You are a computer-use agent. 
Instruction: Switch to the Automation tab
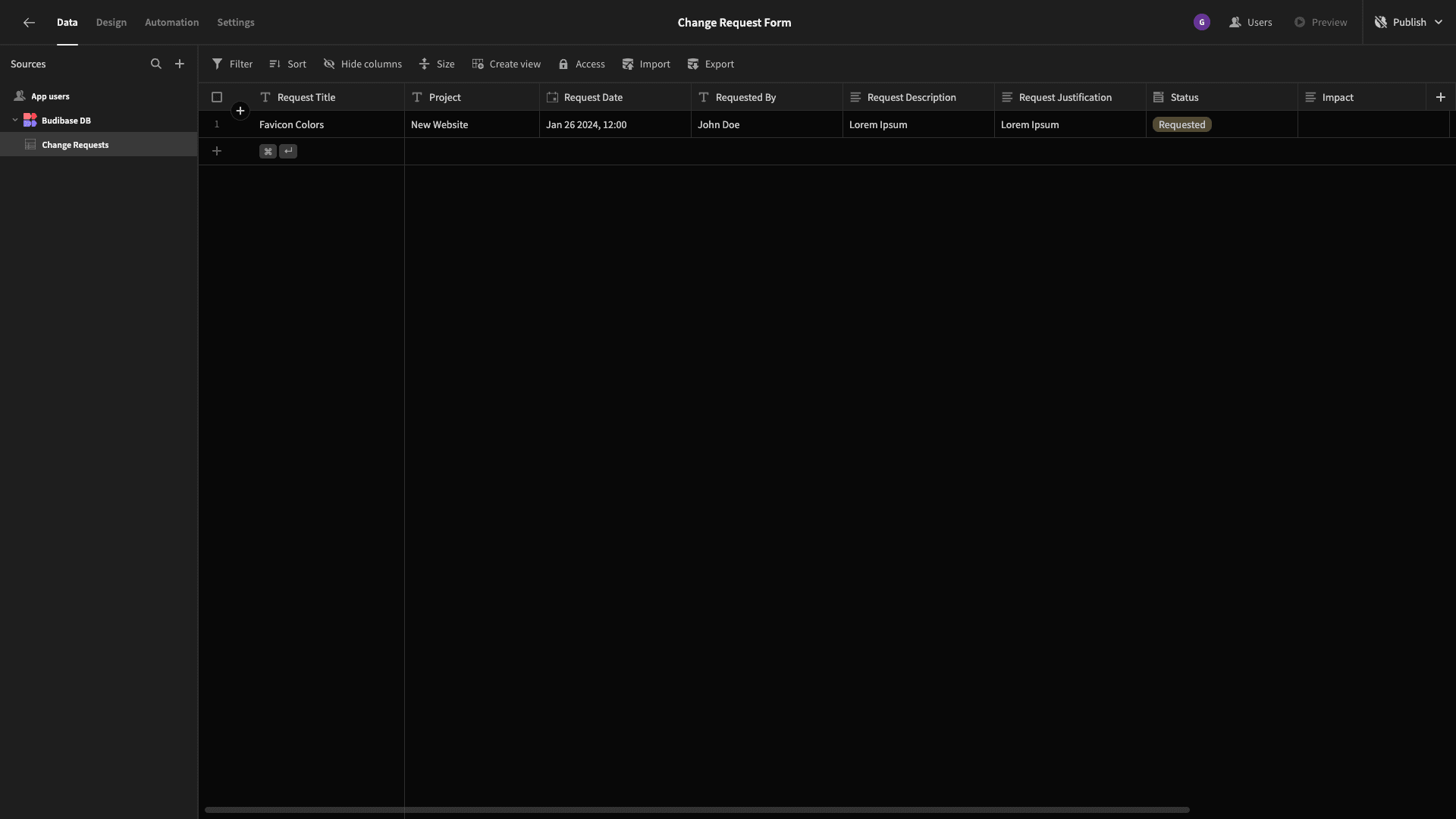172,23
